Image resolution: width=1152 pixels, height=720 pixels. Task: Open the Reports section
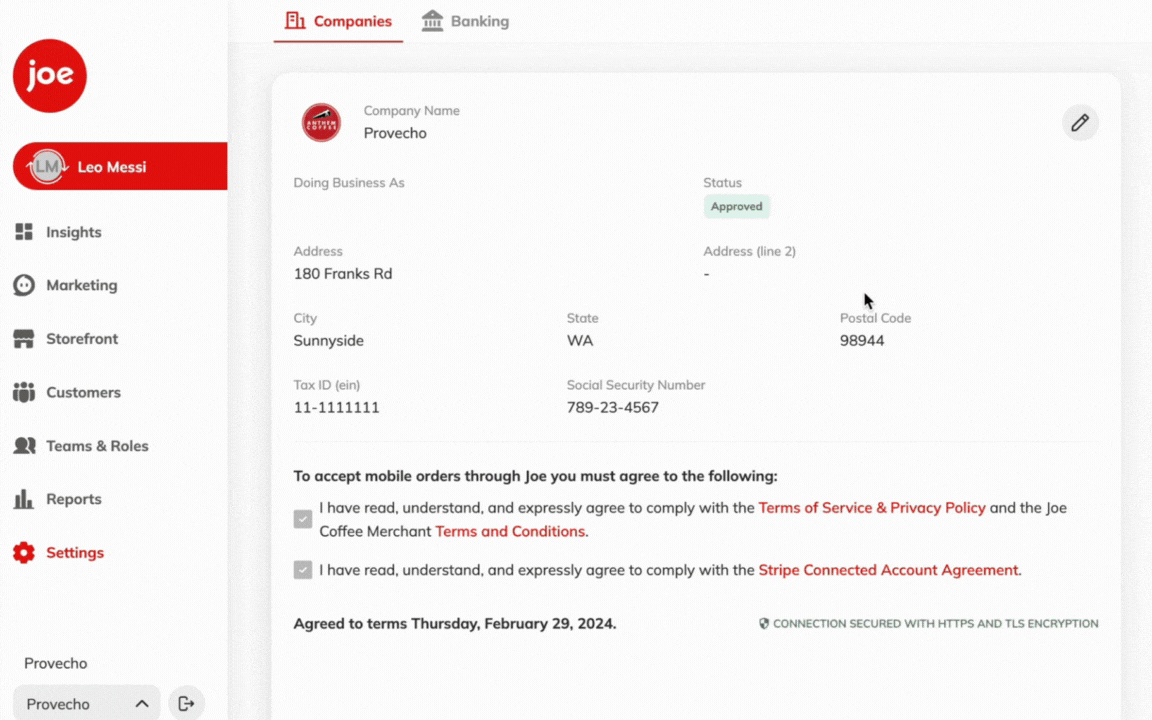[73, 499]
